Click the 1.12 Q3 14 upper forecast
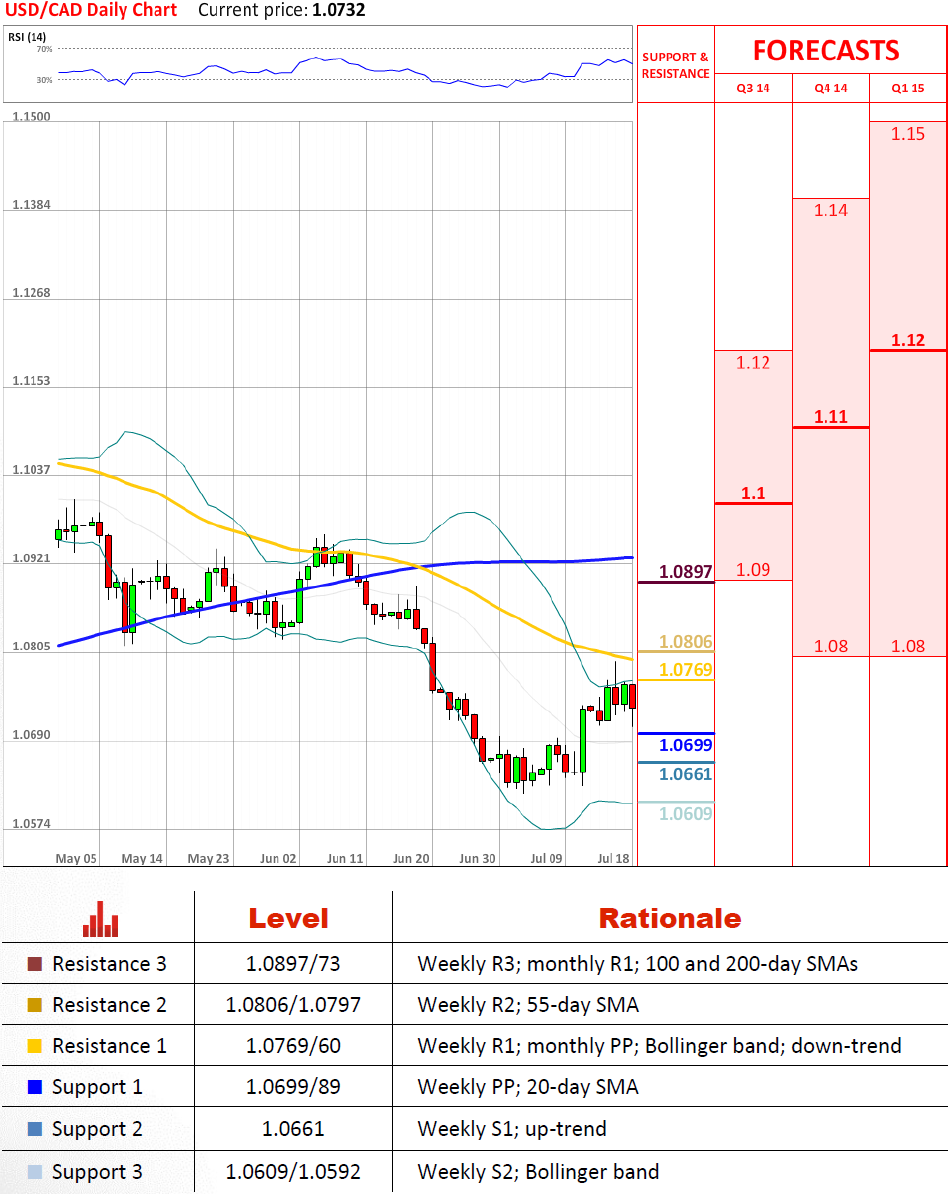950x1194 pixels. (x=753, y=362)
